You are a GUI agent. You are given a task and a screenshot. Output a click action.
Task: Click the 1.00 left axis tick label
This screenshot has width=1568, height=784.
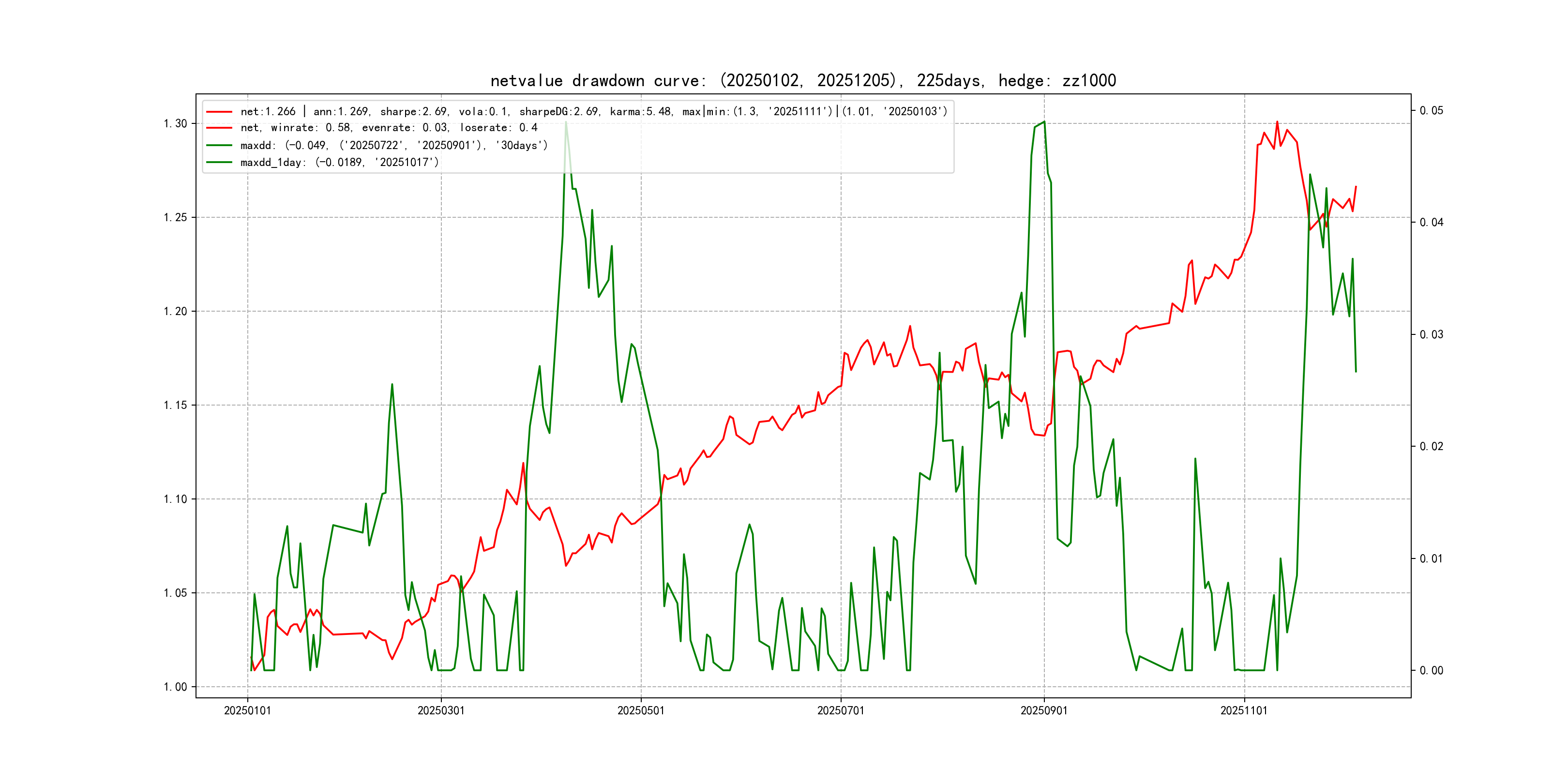175,687
